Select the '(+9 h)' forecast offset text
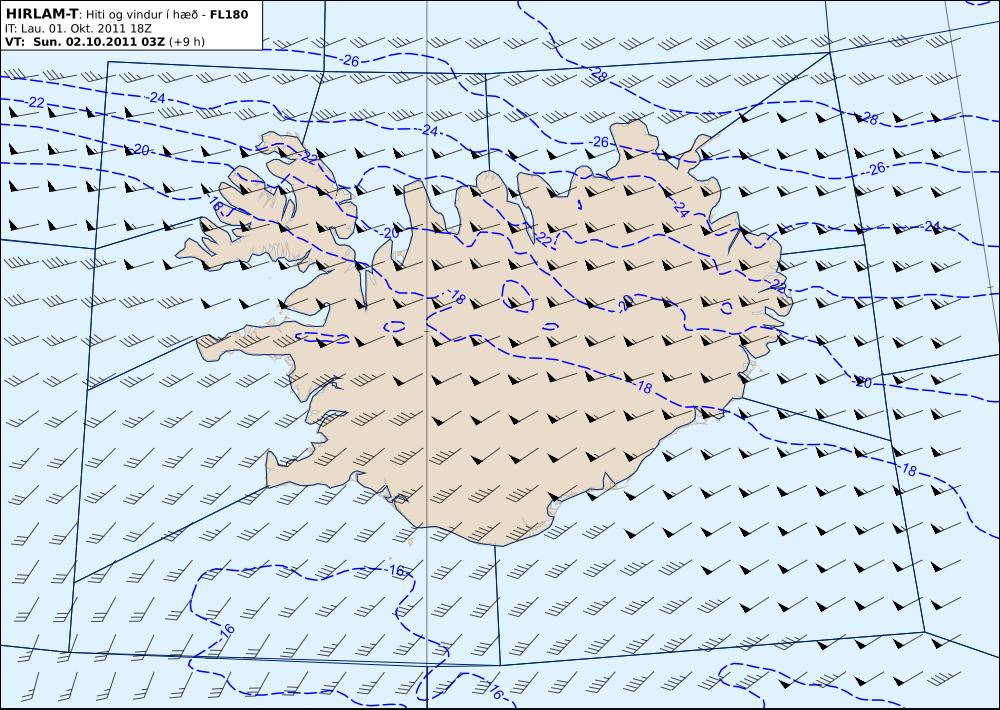 click(187, 41)
